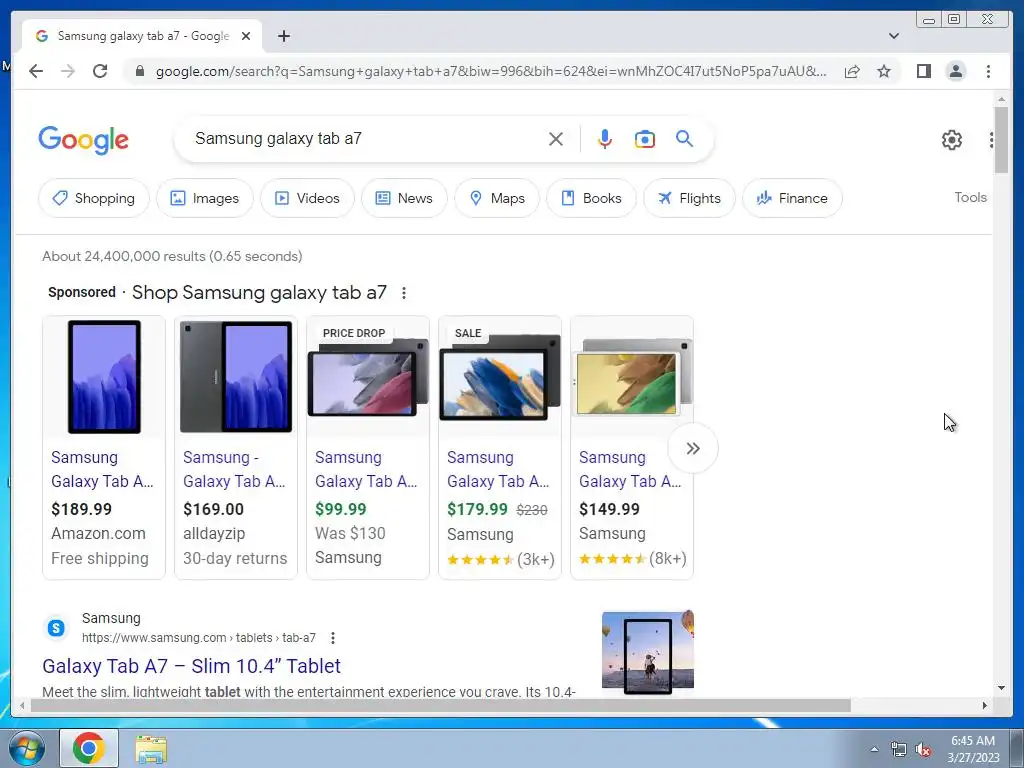Start voice search with the microphone icon
The width and height of the screenshot is (1024, 768).
tap(605, 139)
